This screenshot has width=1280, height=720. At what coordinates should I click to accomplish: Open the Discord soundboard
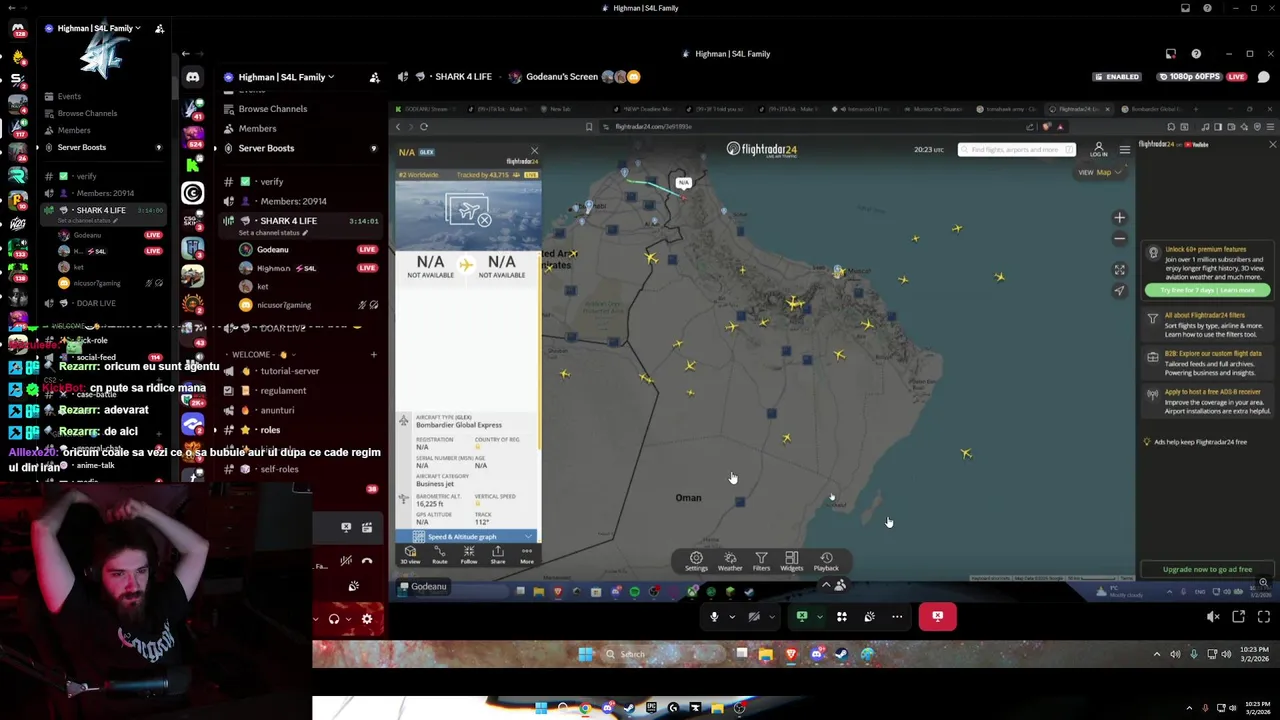pos(869,616)
